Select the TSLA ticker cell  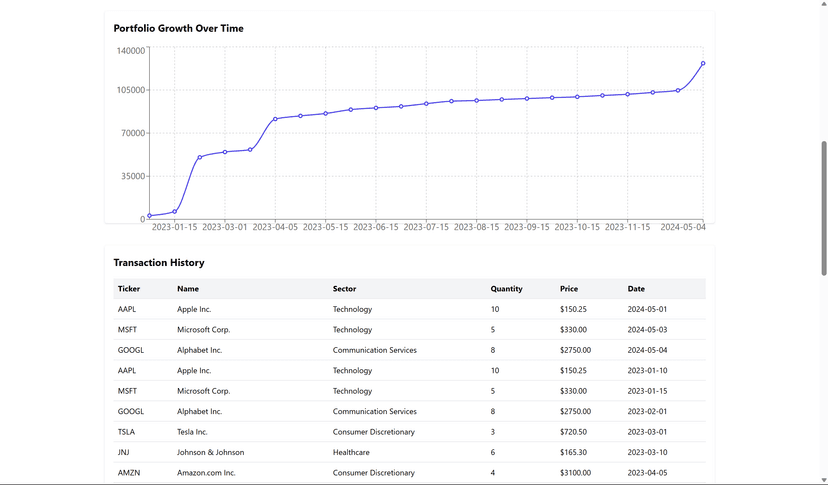(x=126, y=432)
